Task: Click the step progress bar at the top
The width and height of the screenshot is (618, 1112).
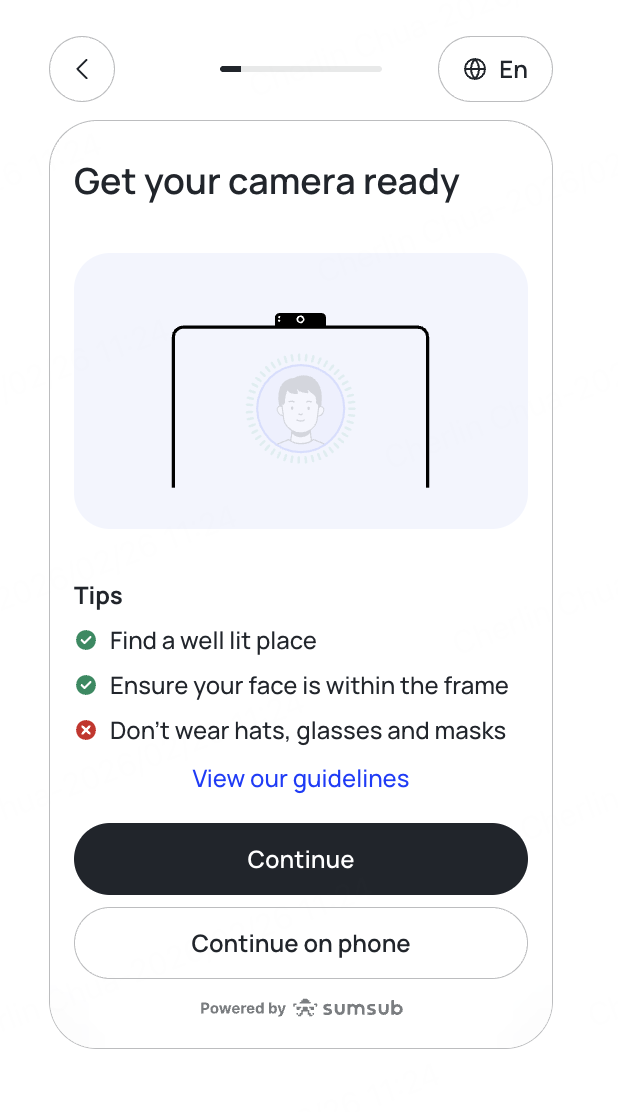Action: click(301, 69)
